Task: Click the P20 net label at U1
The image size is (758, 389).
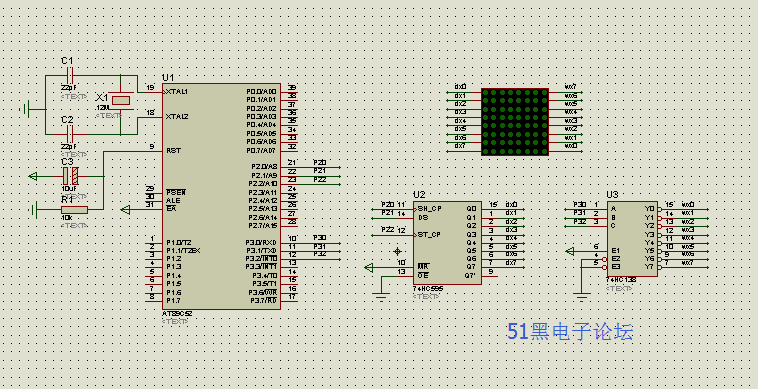Action: coord(320,162)
